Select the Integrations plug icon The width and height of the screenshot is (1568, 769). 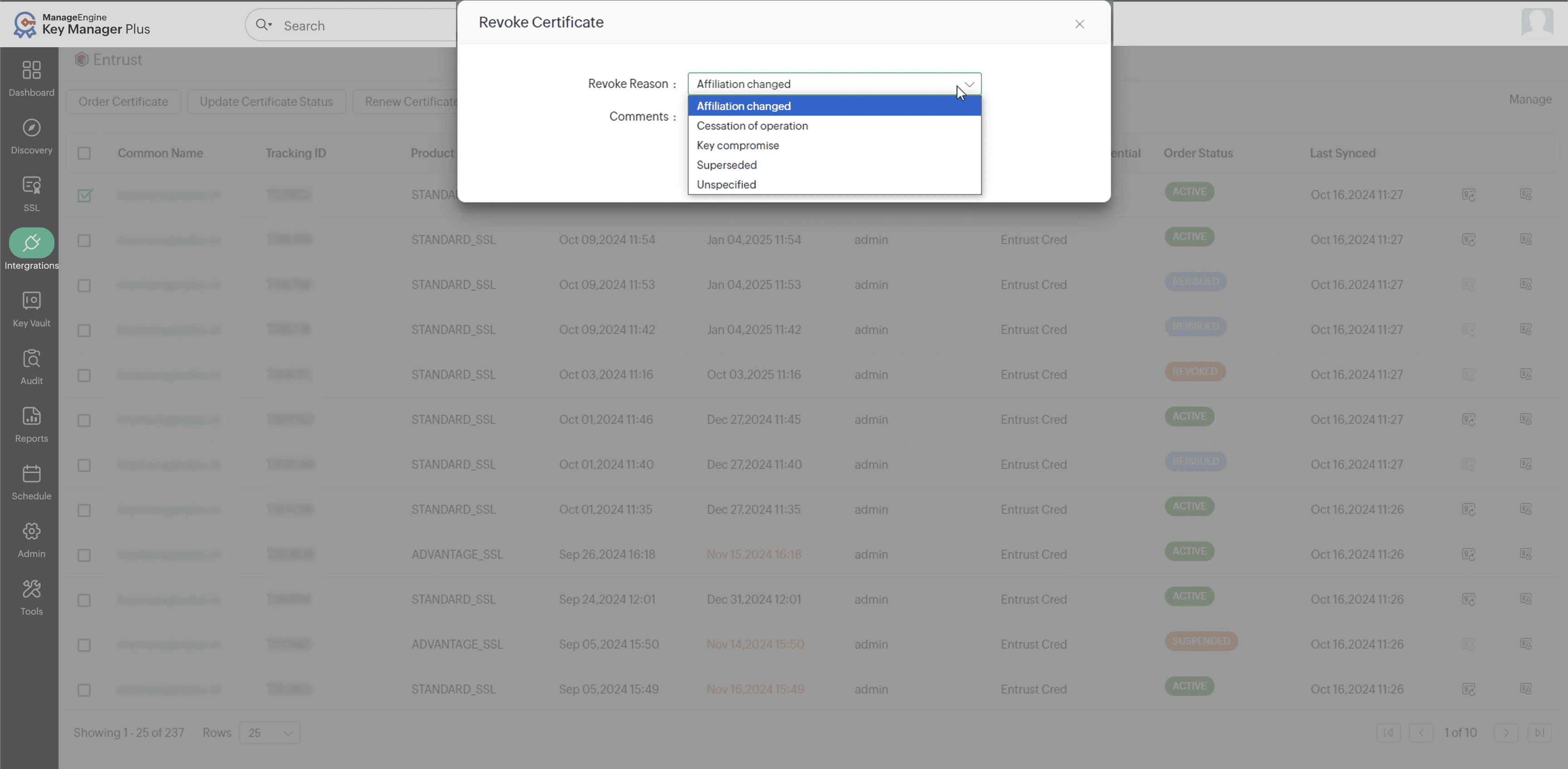tap(32, 243)
